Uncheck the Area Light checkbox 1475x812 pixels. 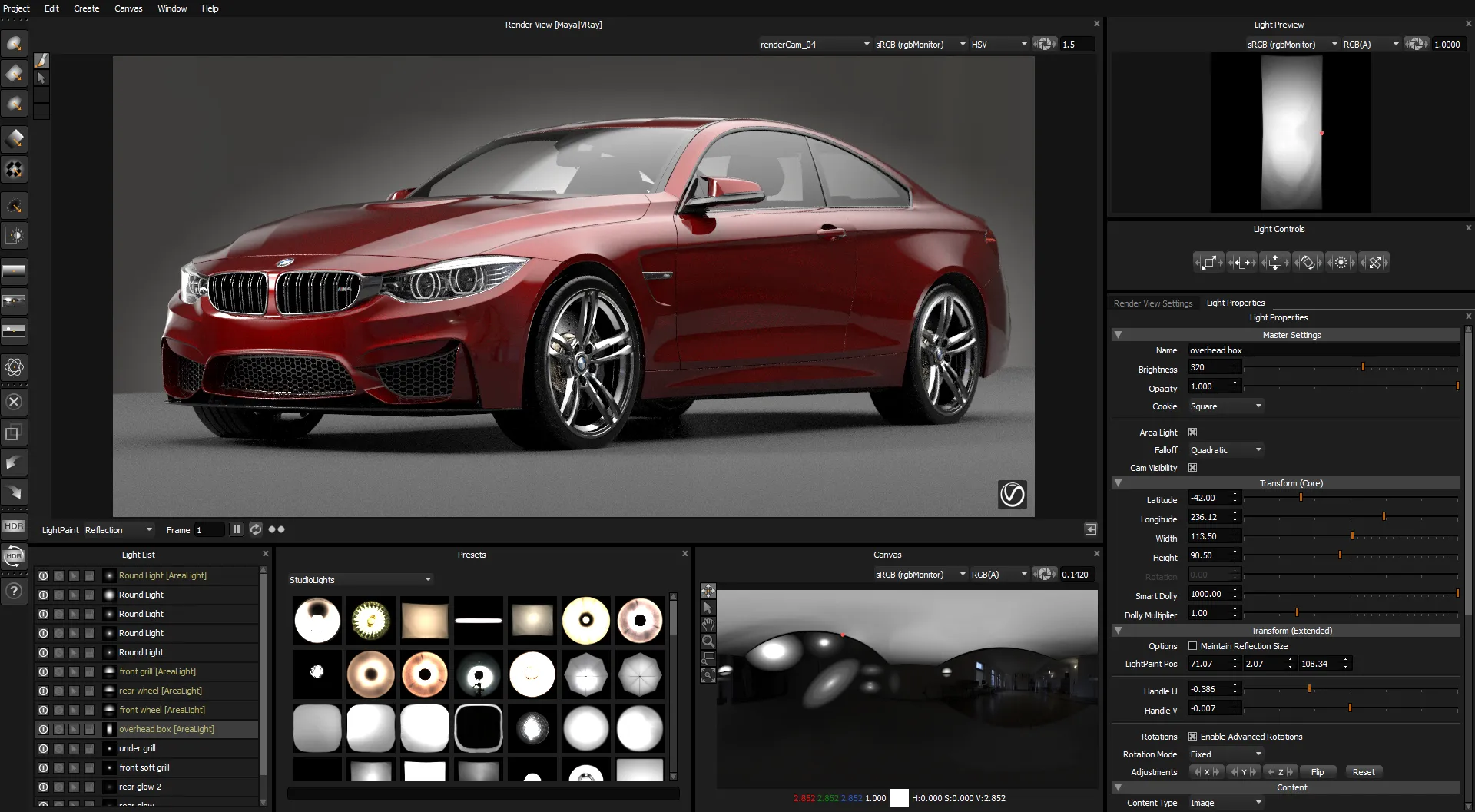[1192, 433]
